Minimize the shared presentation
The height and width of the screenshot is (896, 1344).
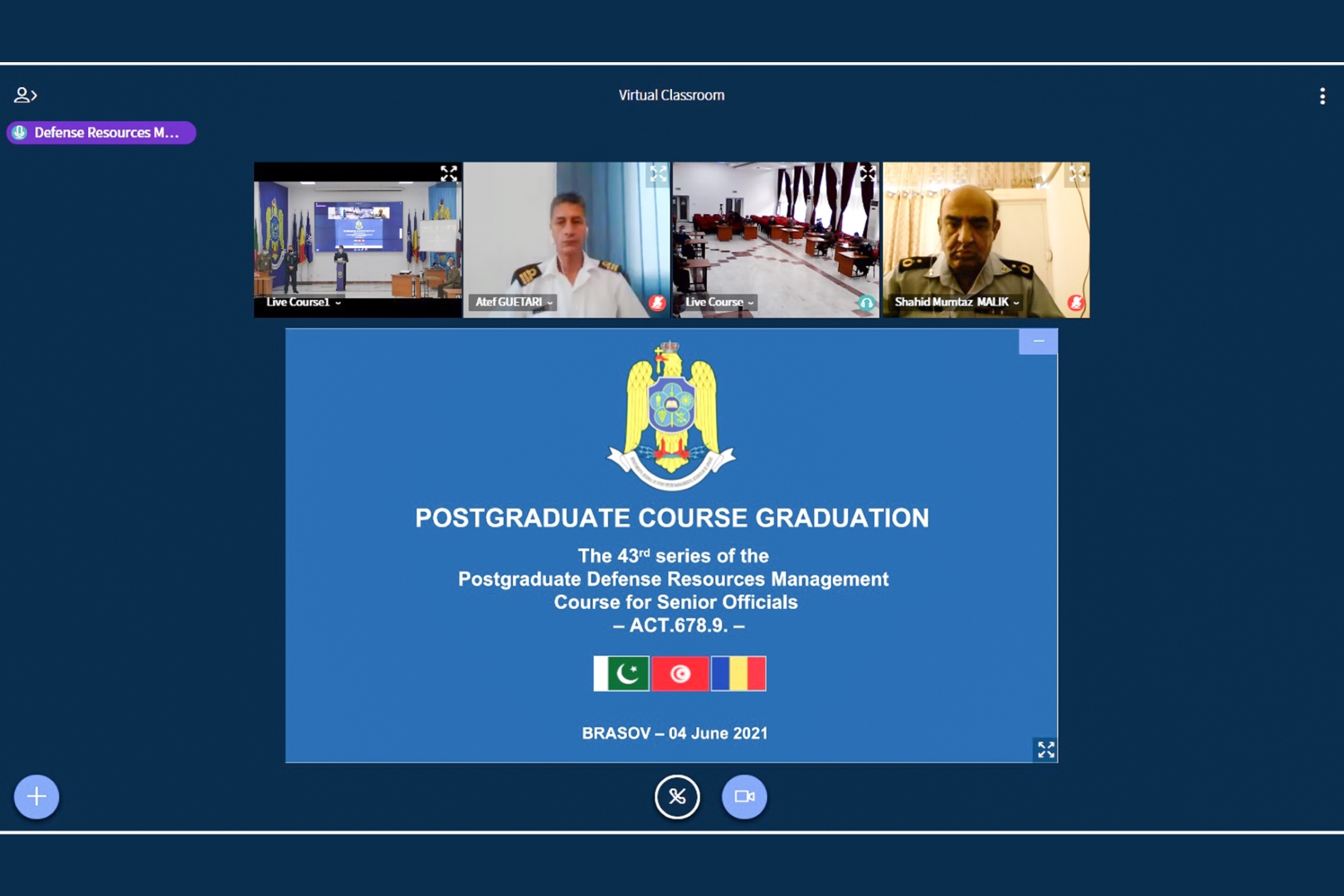pyautogui.click(x=1038, y=341)
